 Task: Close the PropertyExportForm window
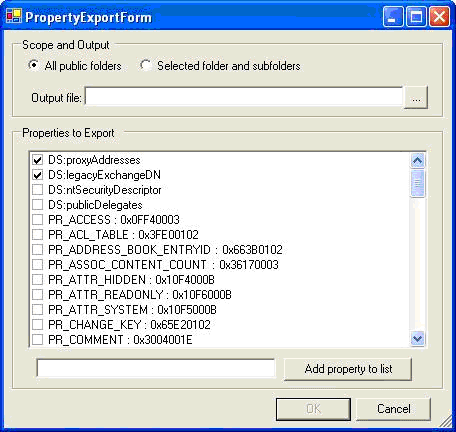click(x=439, y=16)
